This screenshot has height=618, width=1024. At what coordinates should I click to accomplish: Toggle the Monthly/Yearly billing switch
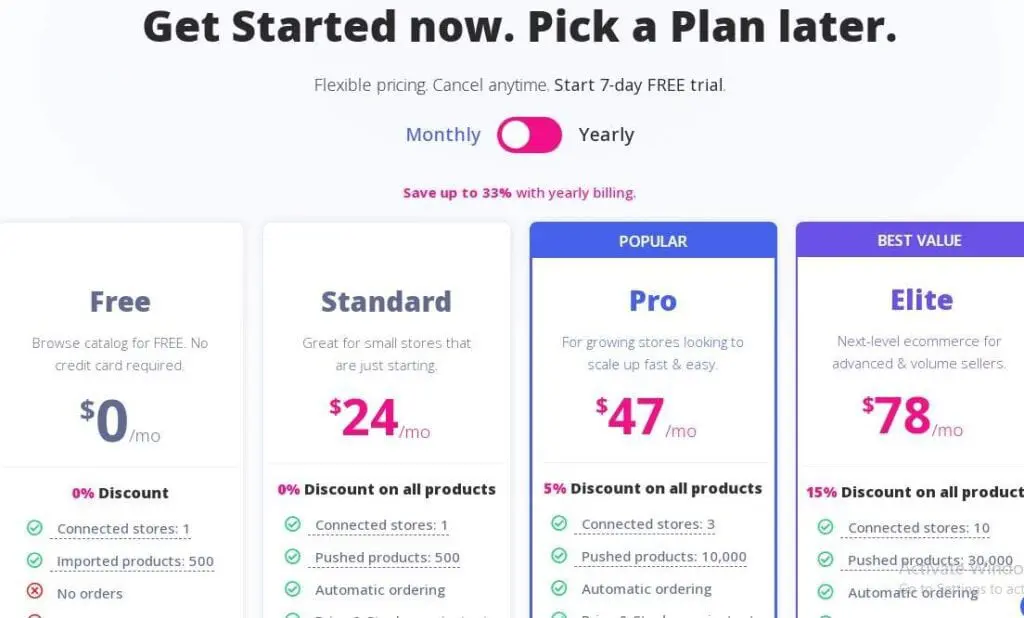529,135
